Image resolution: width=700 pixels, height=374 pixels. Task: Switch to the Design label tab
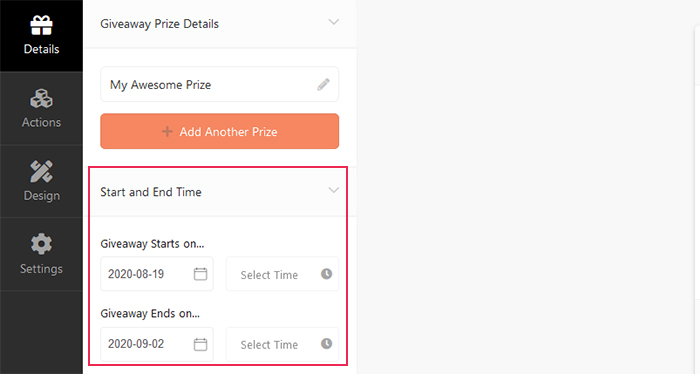42,196
